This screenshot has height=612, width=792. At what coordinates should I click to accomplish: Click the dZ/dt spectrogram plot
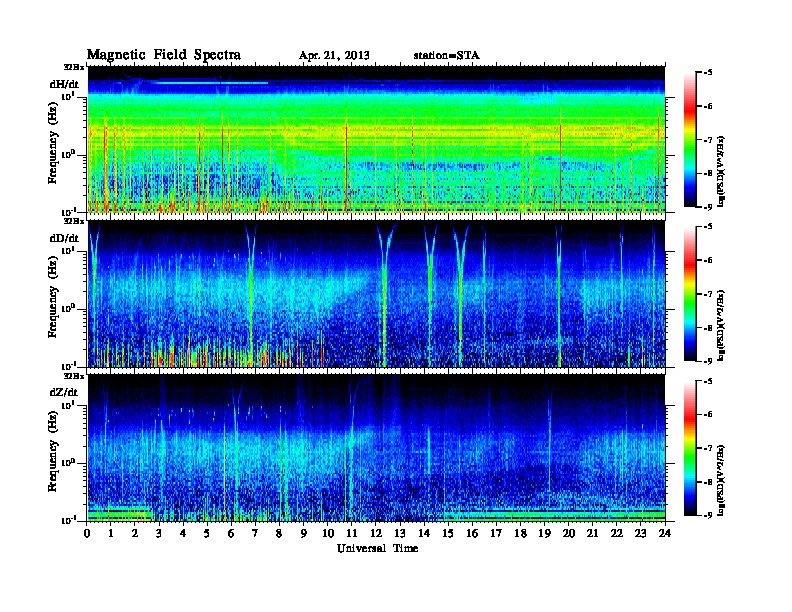376,448
